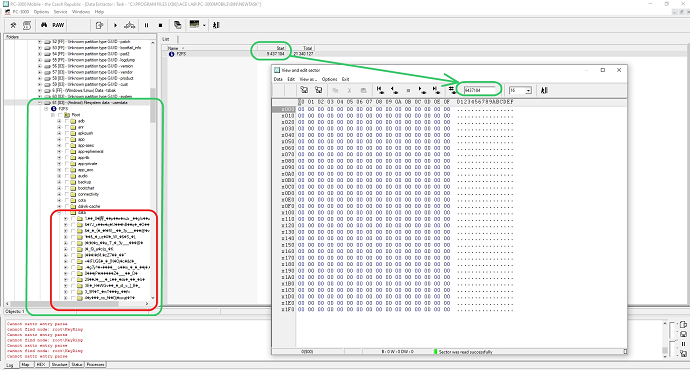
Task: Switch to the Map tab at bottom
Action: (26, 365)
